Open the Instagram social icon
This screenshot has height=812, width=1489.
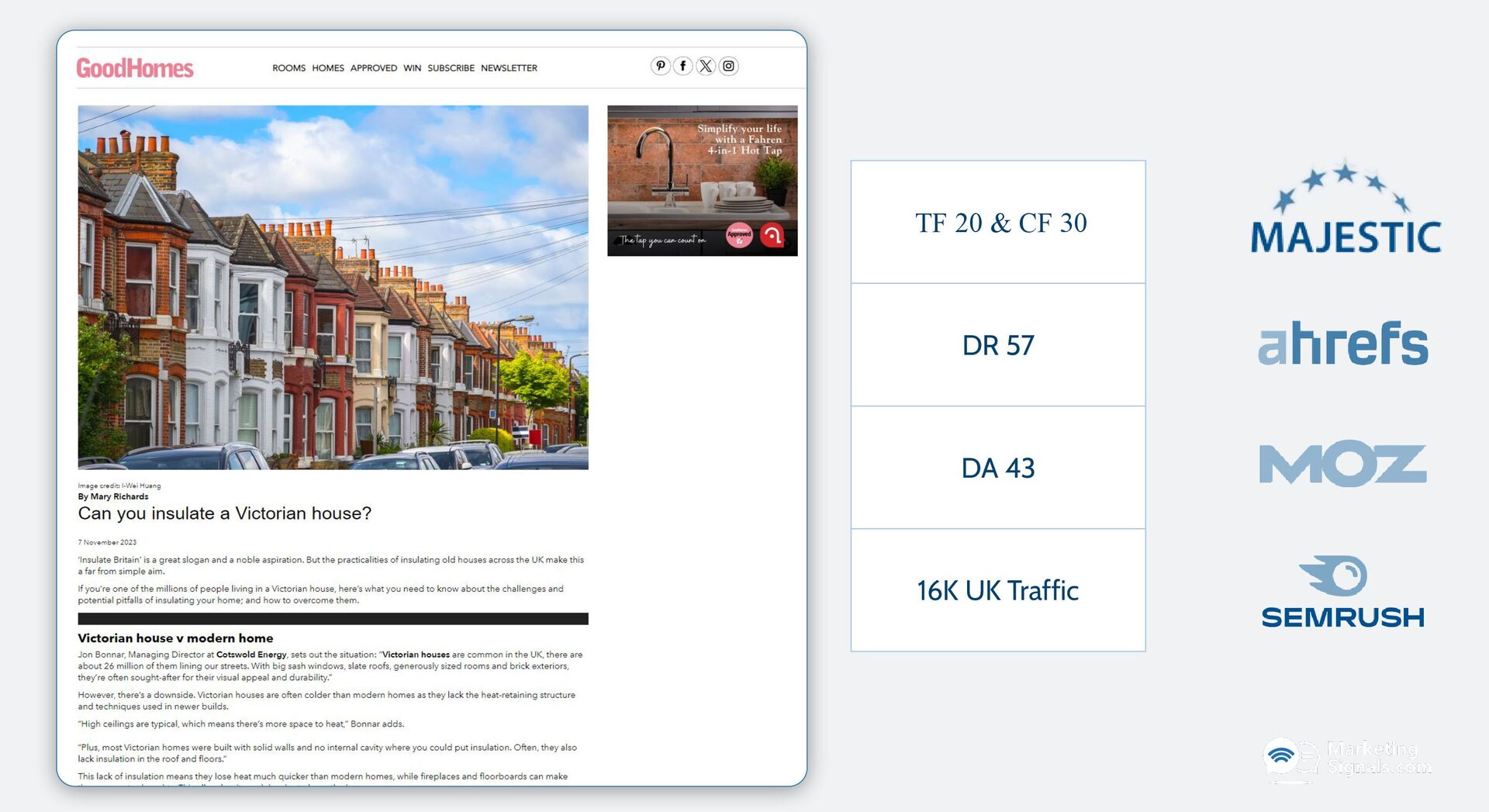point(728,66)
